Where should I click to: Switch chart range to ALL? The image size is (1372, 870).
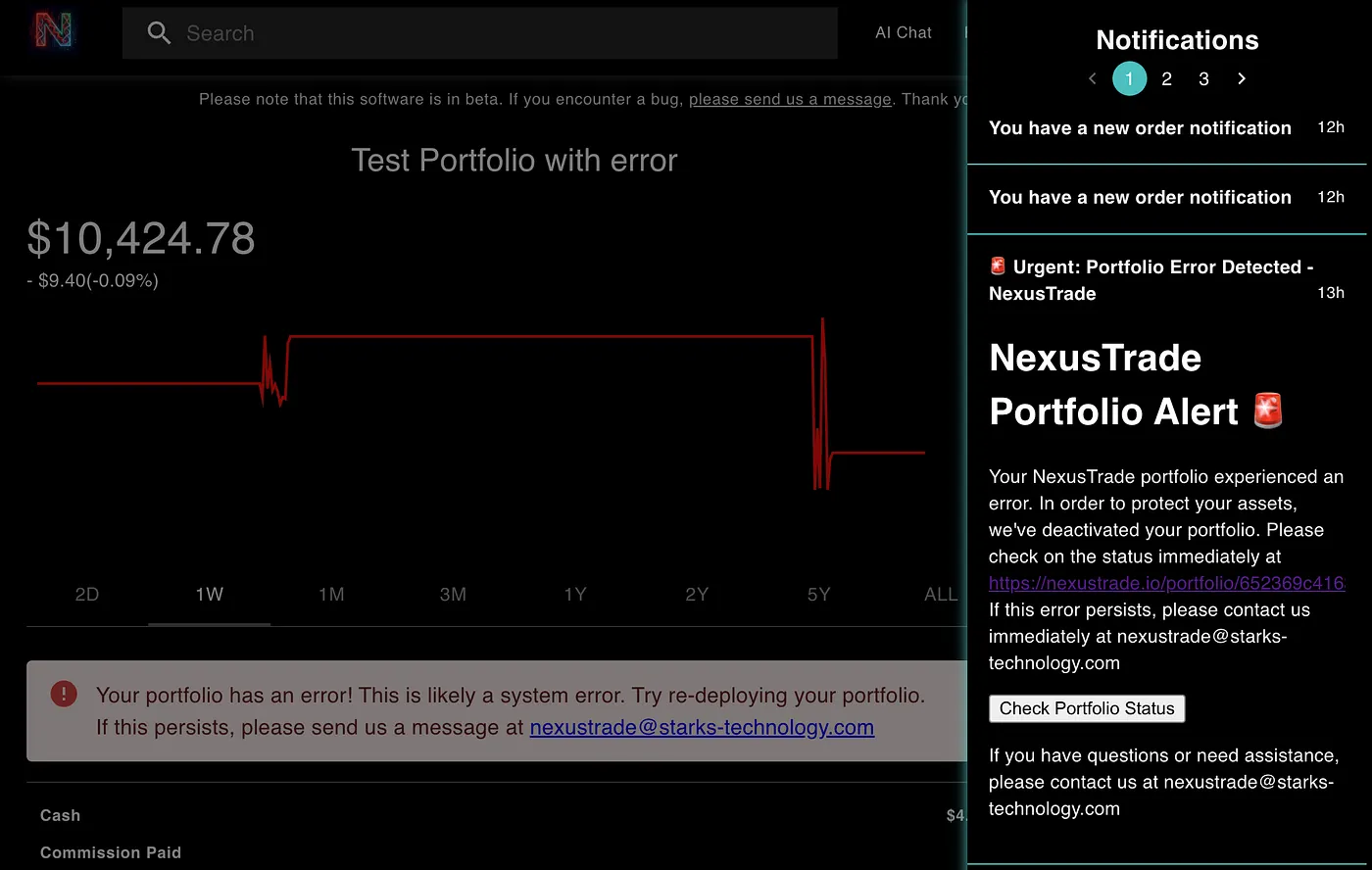[941, 595]
